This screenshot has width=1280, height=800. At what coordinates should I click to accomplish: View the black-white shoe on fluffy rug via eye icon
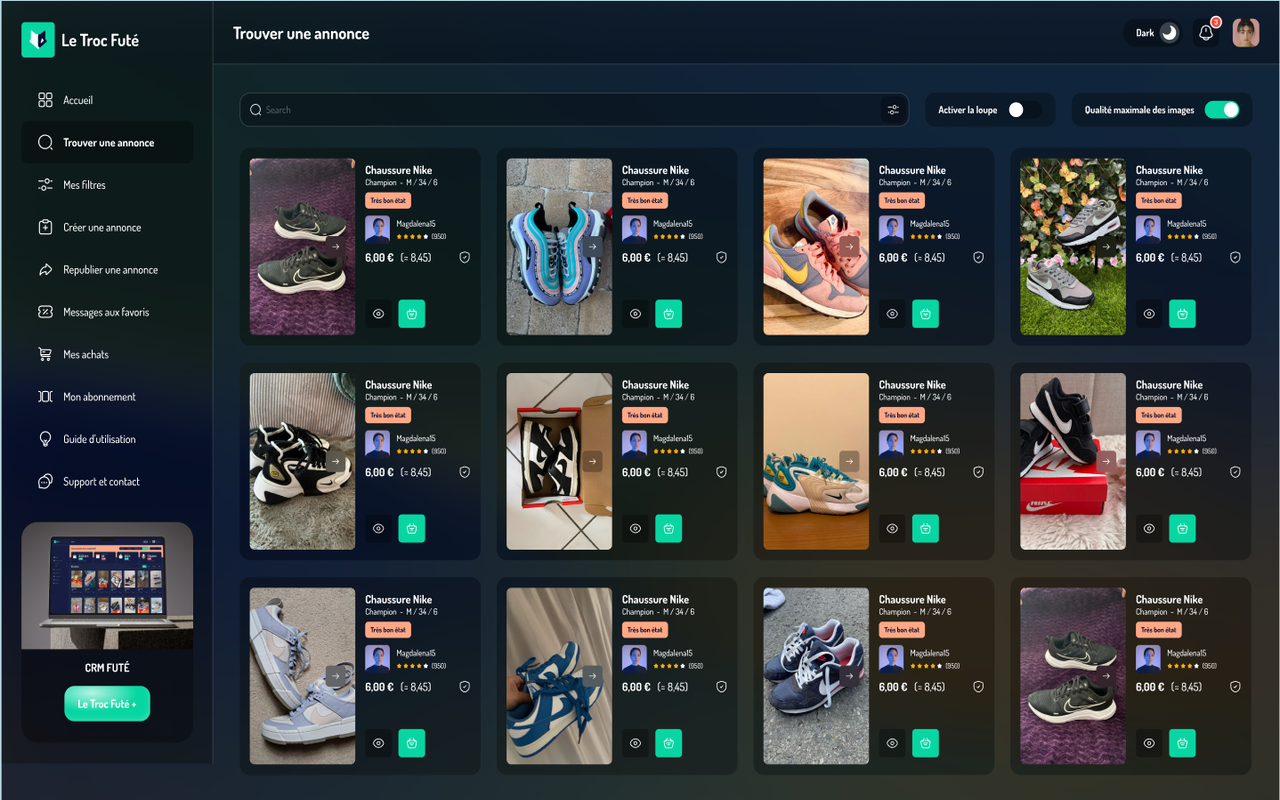(378, 529)
